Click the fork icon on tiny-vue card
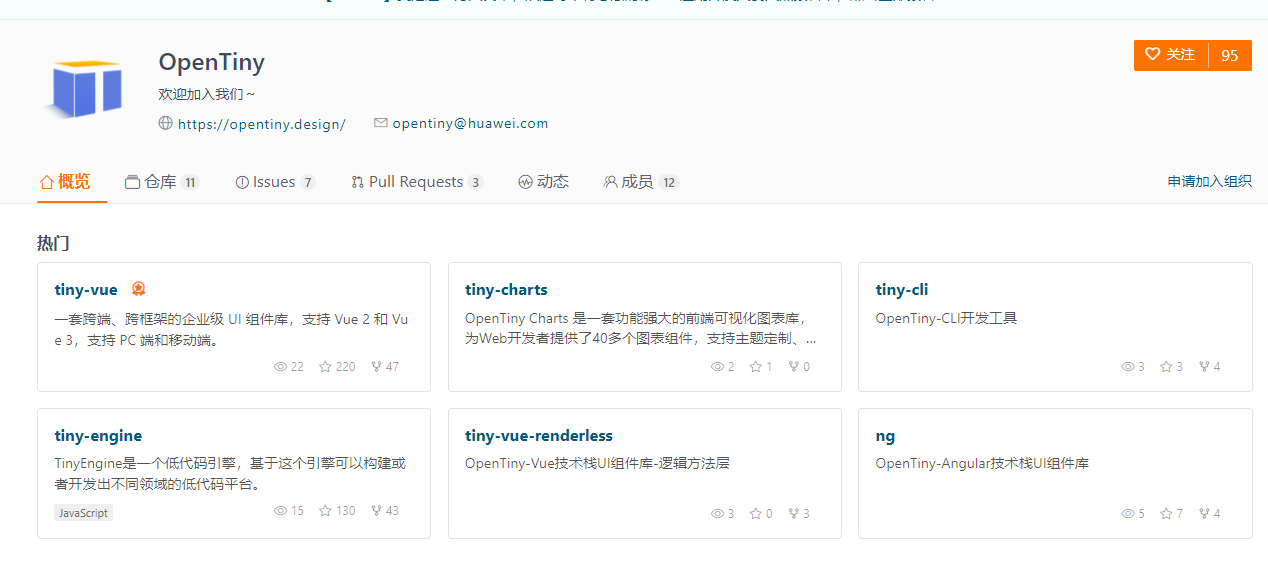 click(x=376, y=367)
